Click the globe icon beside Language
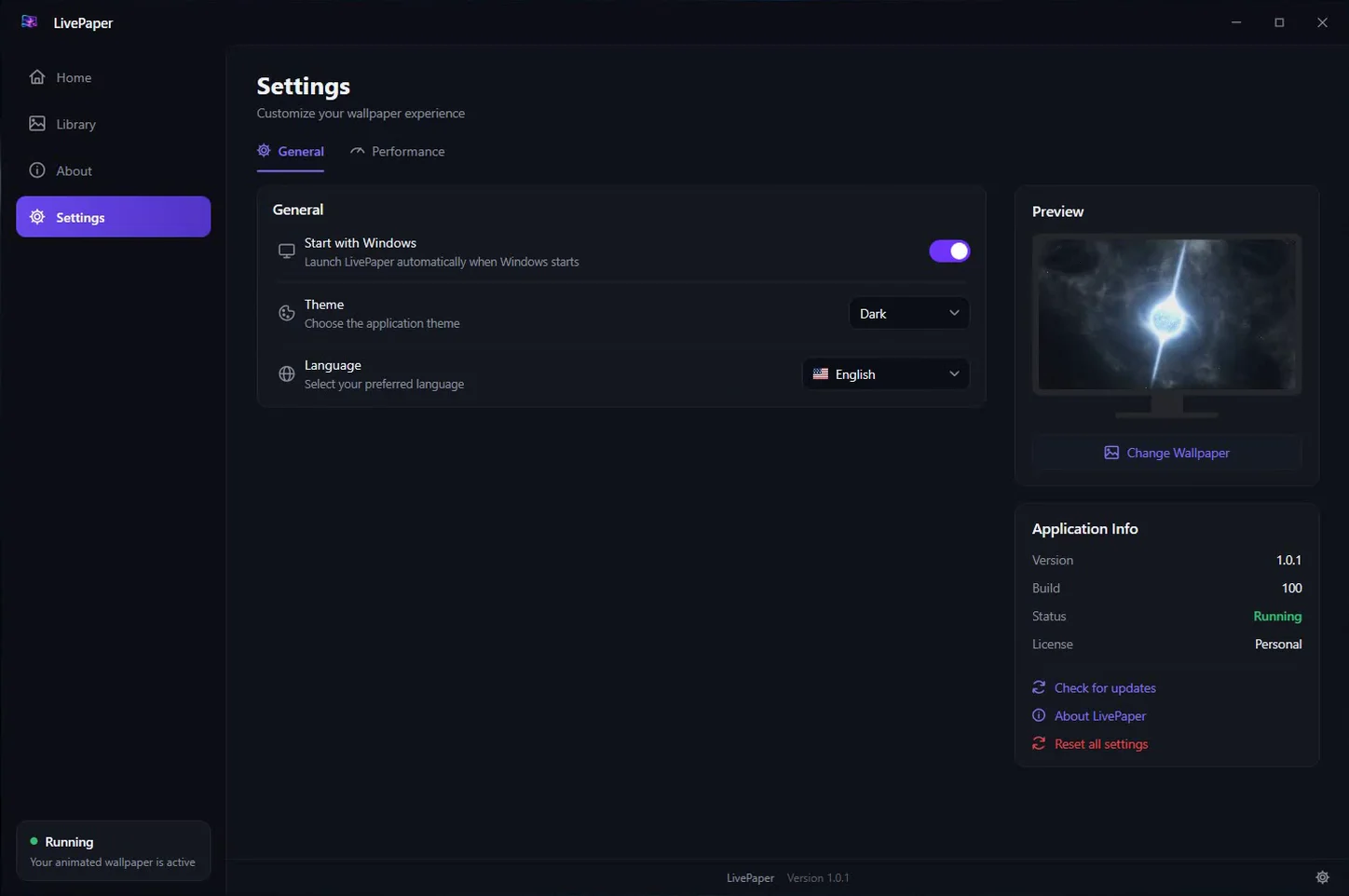 tap(287, 374)
